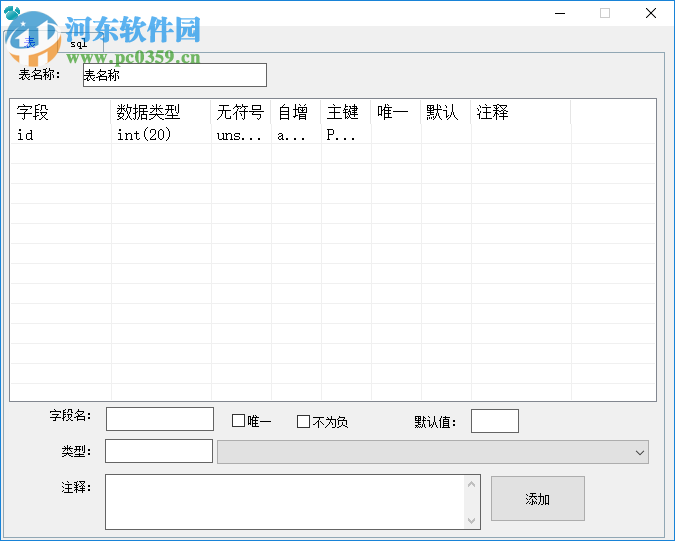Click the 无符号 column header
The image size is (675, 541).
(x=241, y=112)
